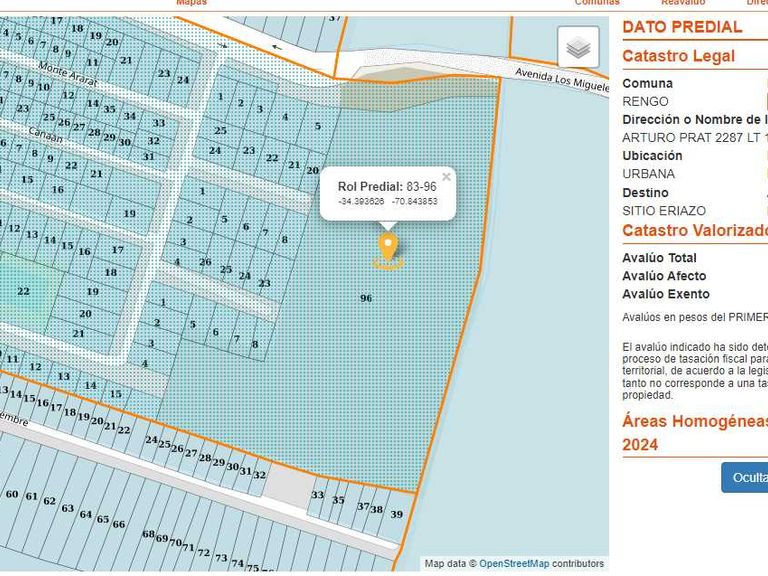Click the SITIO ERIAZO destino value
Image resolution: width=768 pixels, height=576 pixels.
pyautogui.click(x=664, y=211)
